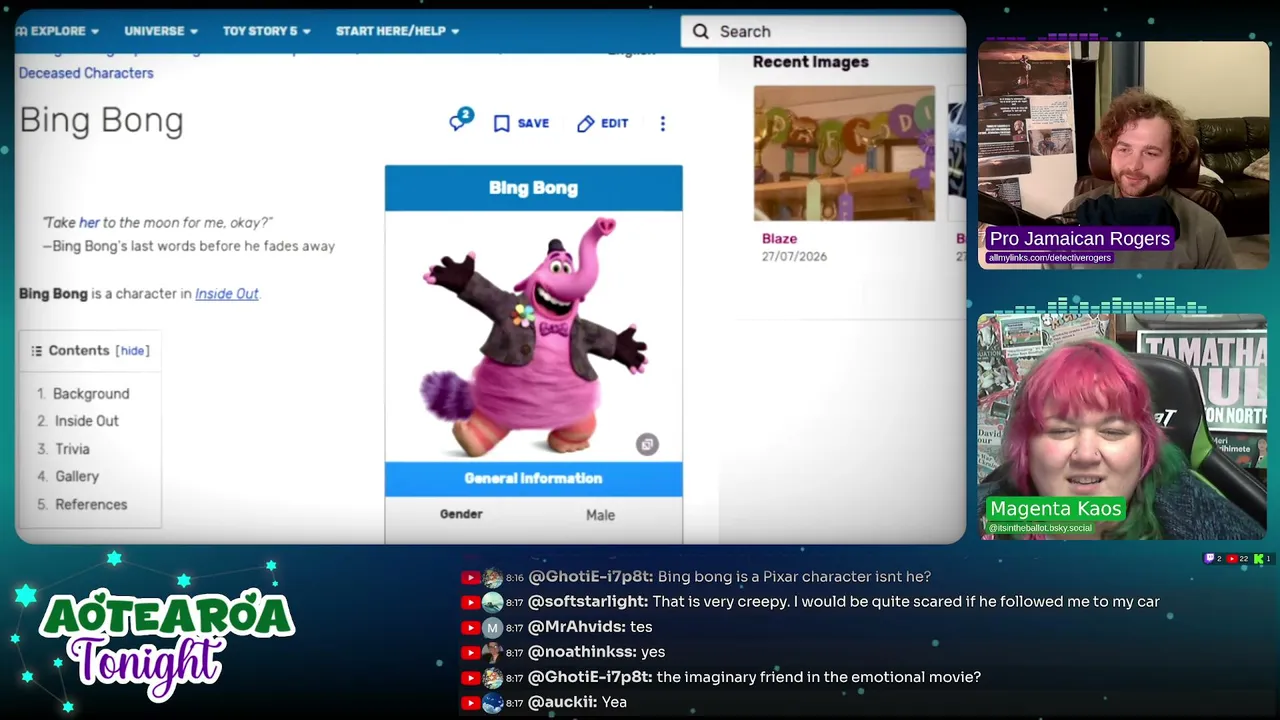The image size is (1280, 720).
Task: Click the Magenta Kaos webcam feed
Action: tap(1123, 427)
